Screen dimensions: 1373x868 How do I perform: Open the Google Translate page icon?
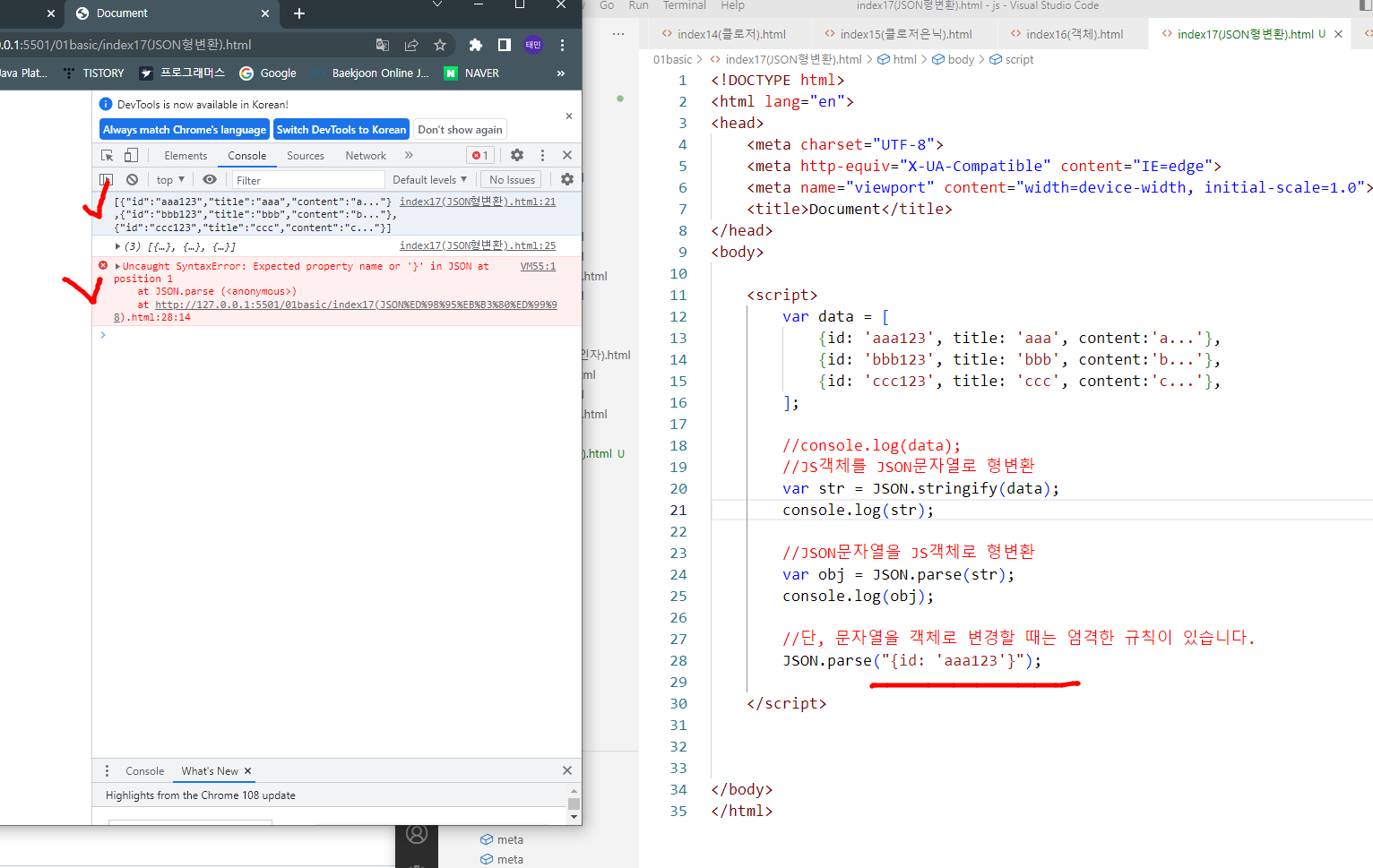tap(383, 45)
